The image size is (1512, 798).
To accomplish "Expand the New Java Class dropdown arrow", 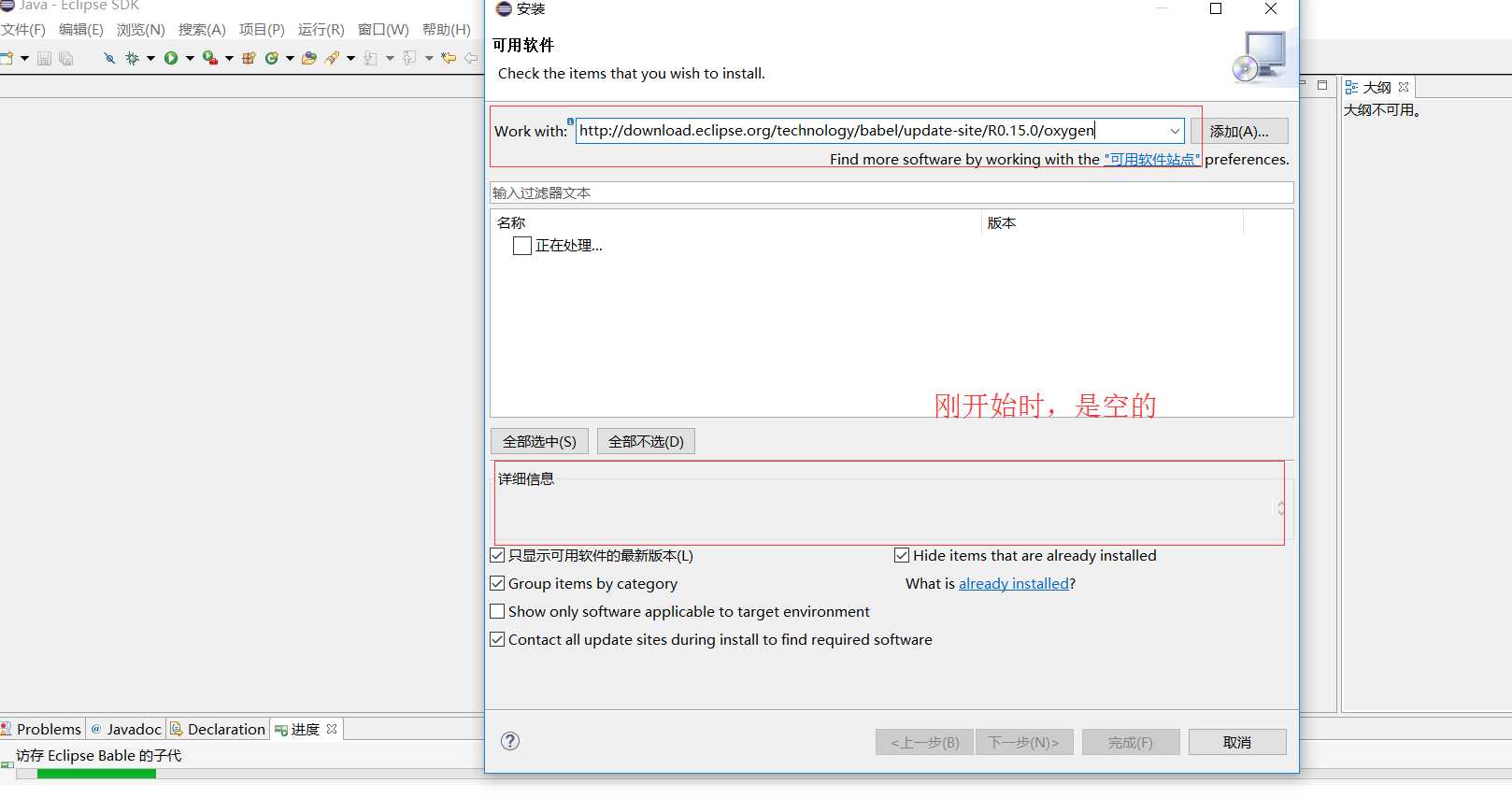I will pyautogui.click(x=290, y=58).
